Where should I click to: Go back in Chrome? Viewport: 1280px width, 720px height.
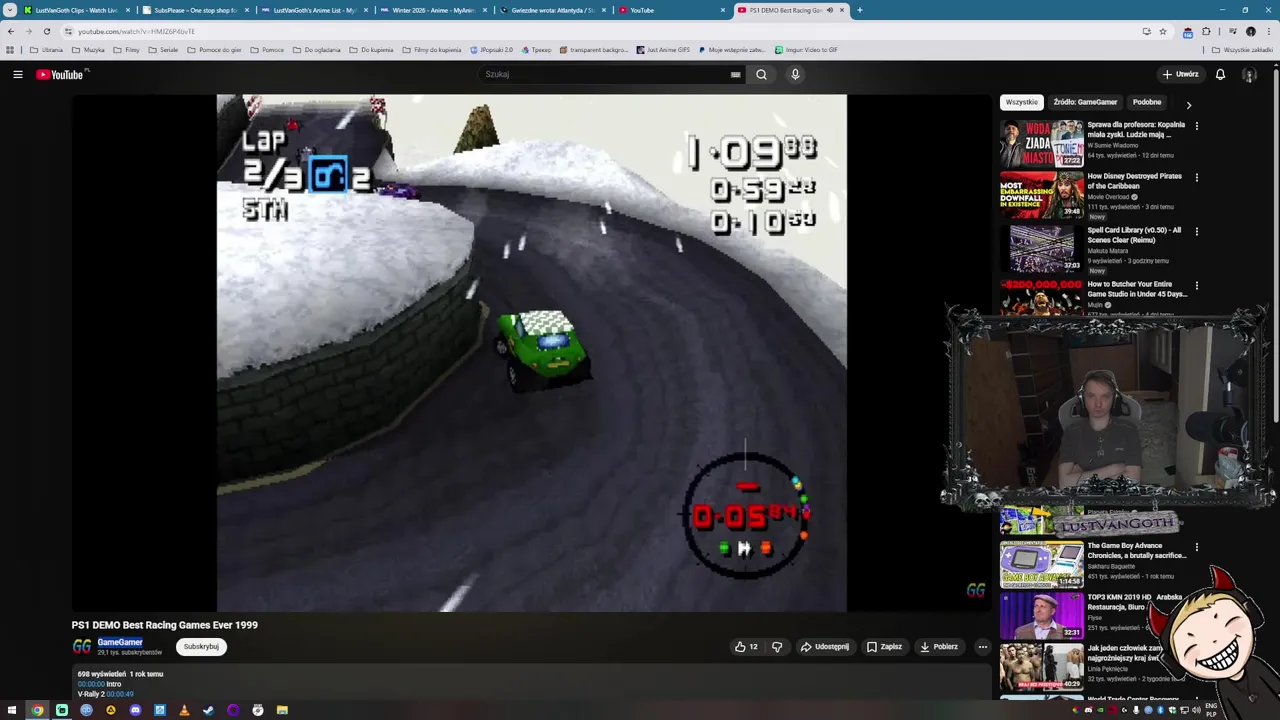(11, 31)
